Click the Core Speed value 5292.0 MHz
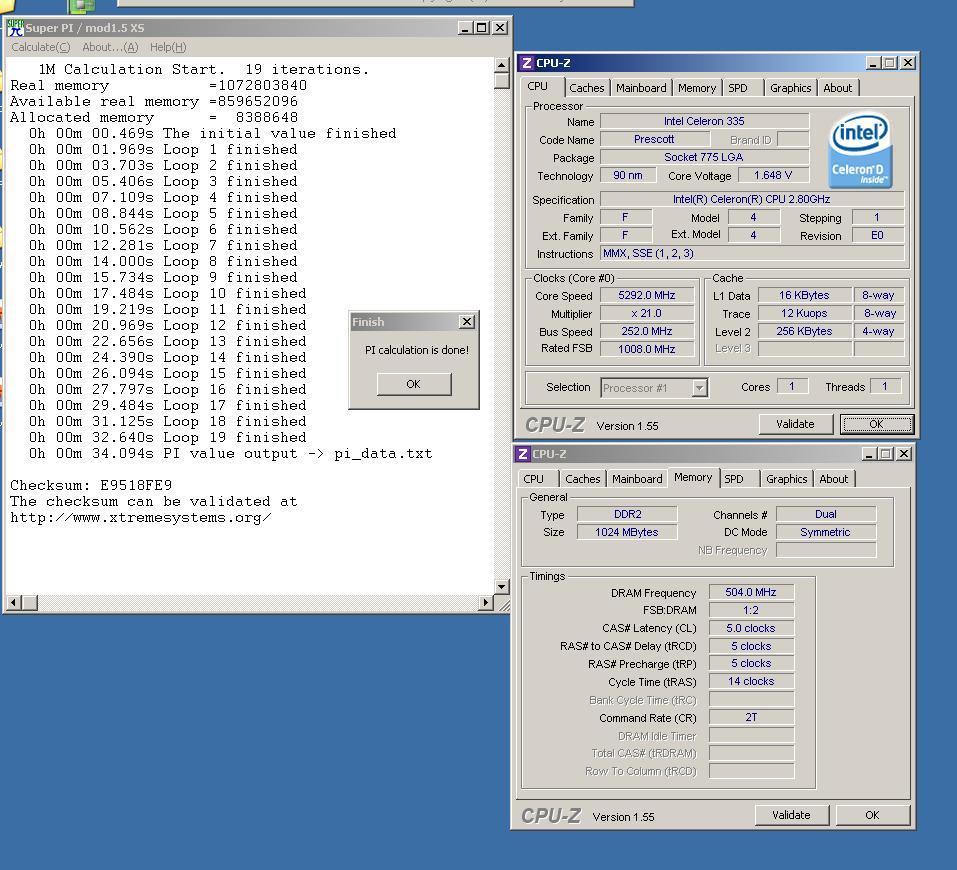Viewport: 957px width, 870px height. 647,295
